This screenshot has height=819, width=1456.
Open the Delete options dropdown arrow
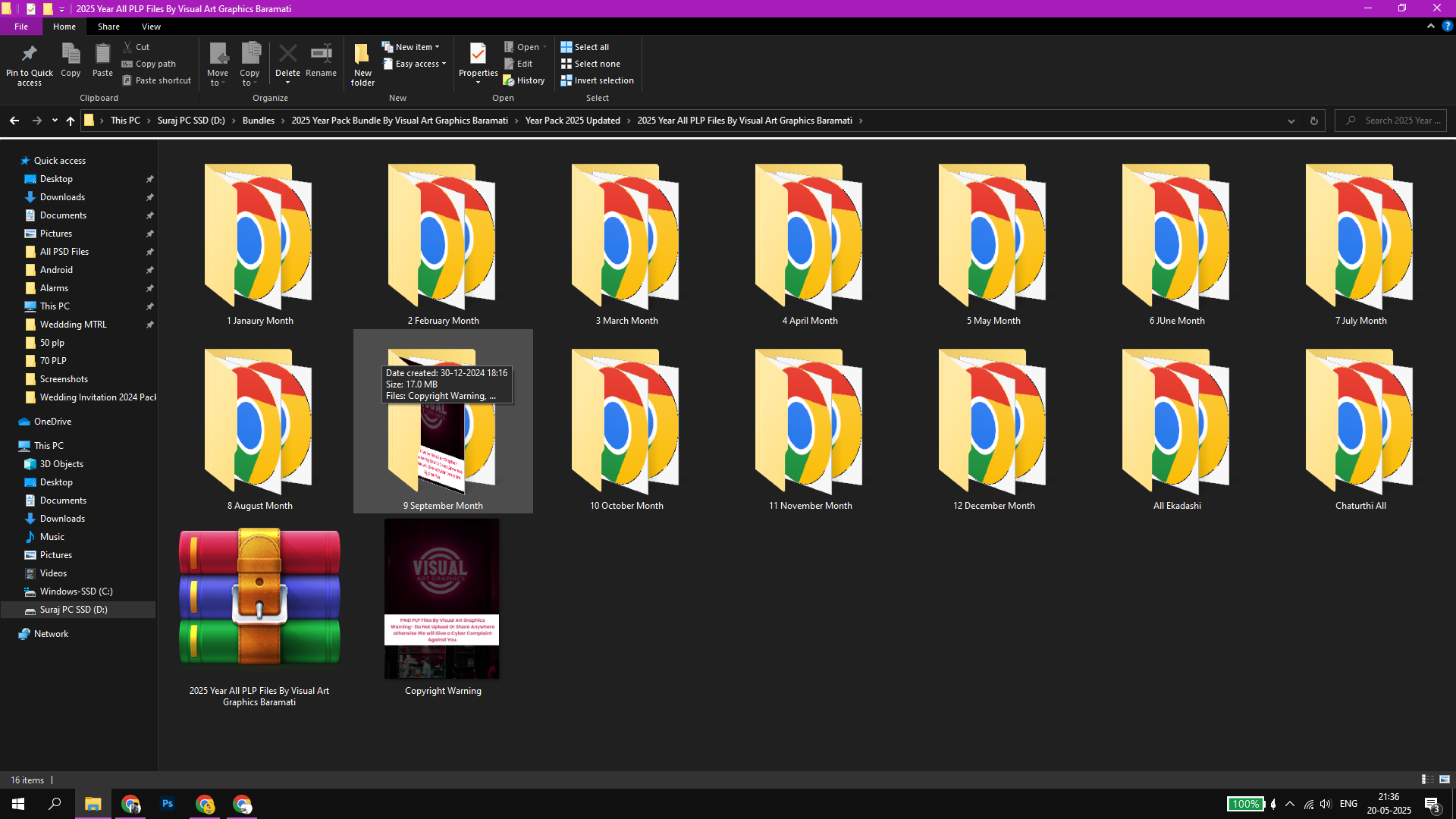tap(287, 83)
